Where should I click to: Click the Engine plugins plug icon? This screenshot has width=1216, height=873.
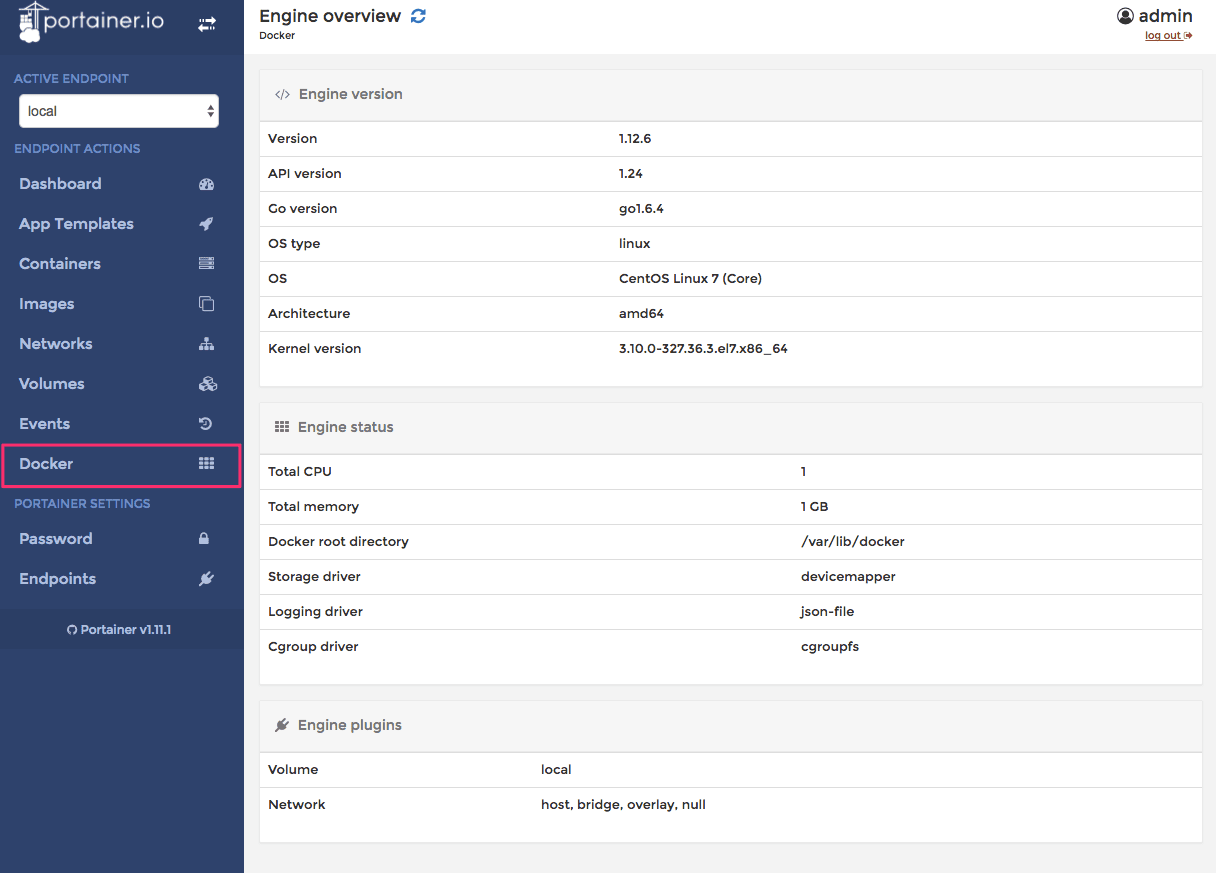(x=282, y=725)
